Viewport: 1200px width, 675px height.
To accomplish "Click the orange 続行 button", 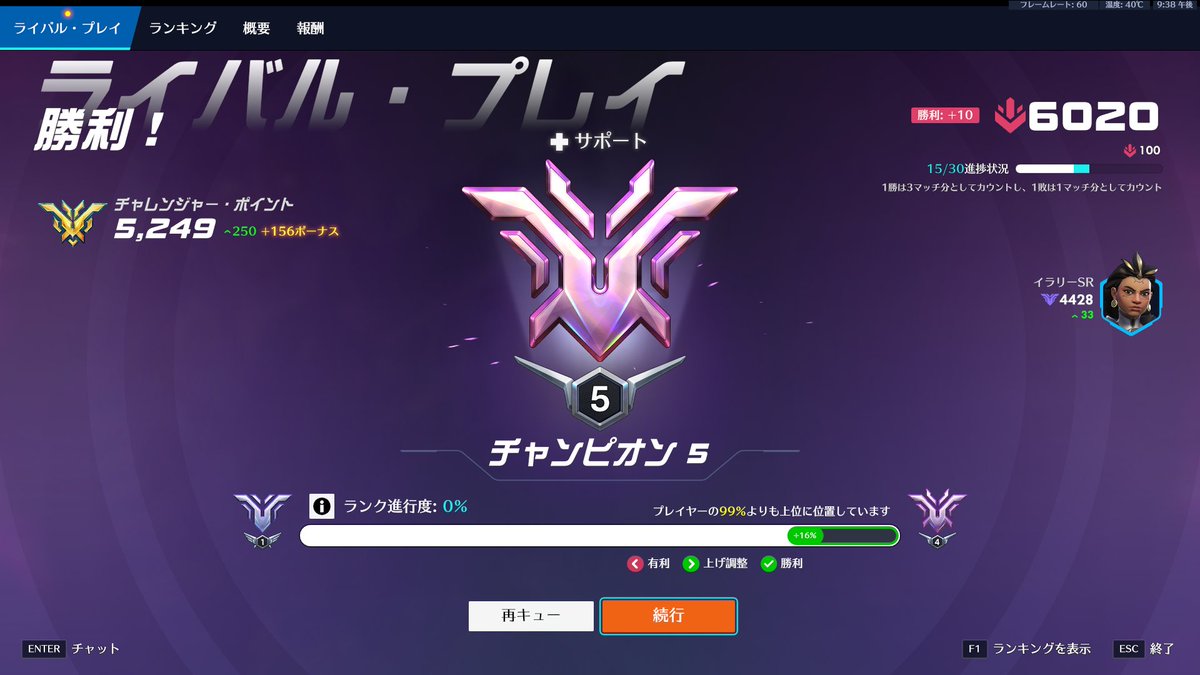I will 668,616.
